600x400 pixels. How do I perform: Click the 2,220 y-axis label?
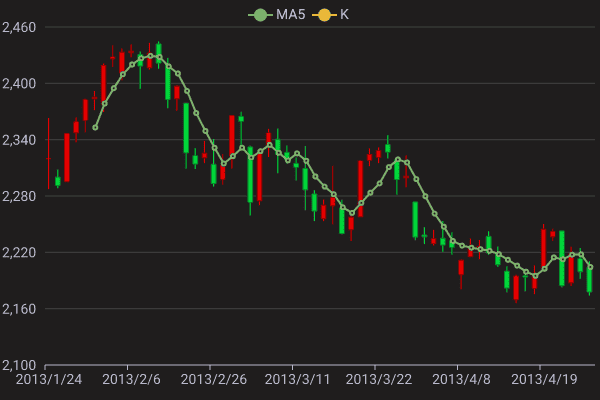[x=19, y=252]
